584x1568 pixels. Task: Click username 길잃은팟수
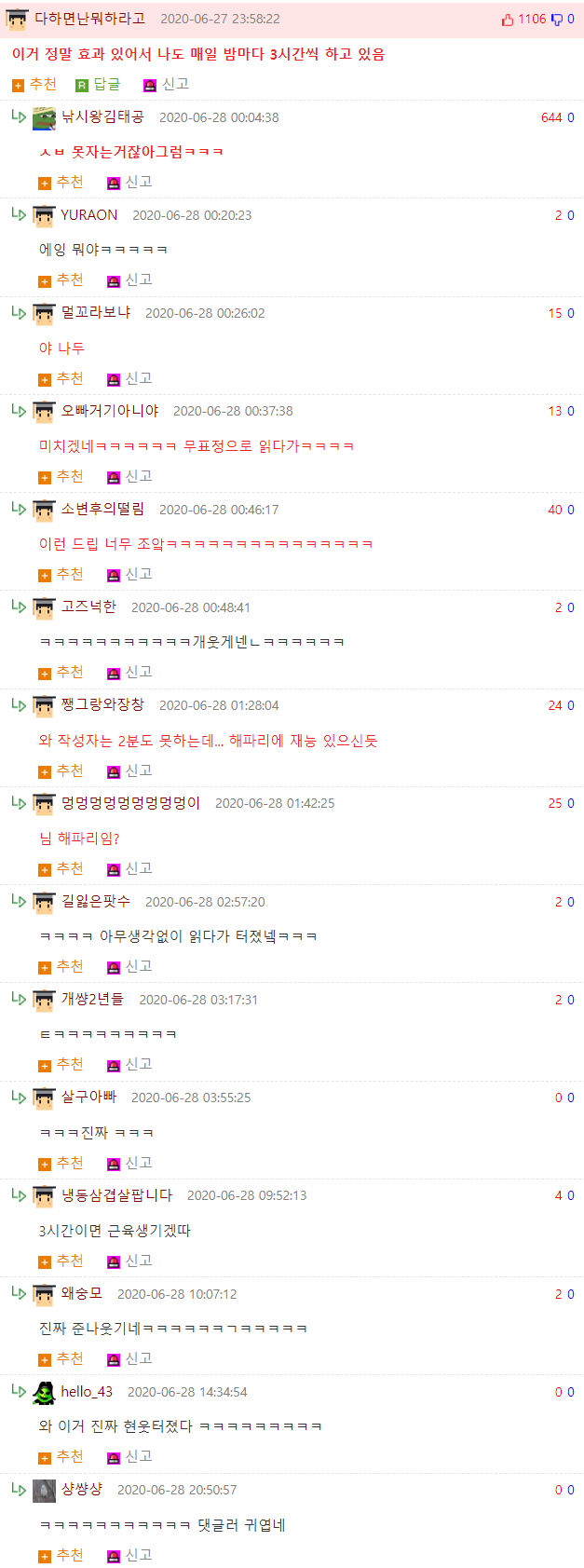(96, 902)
